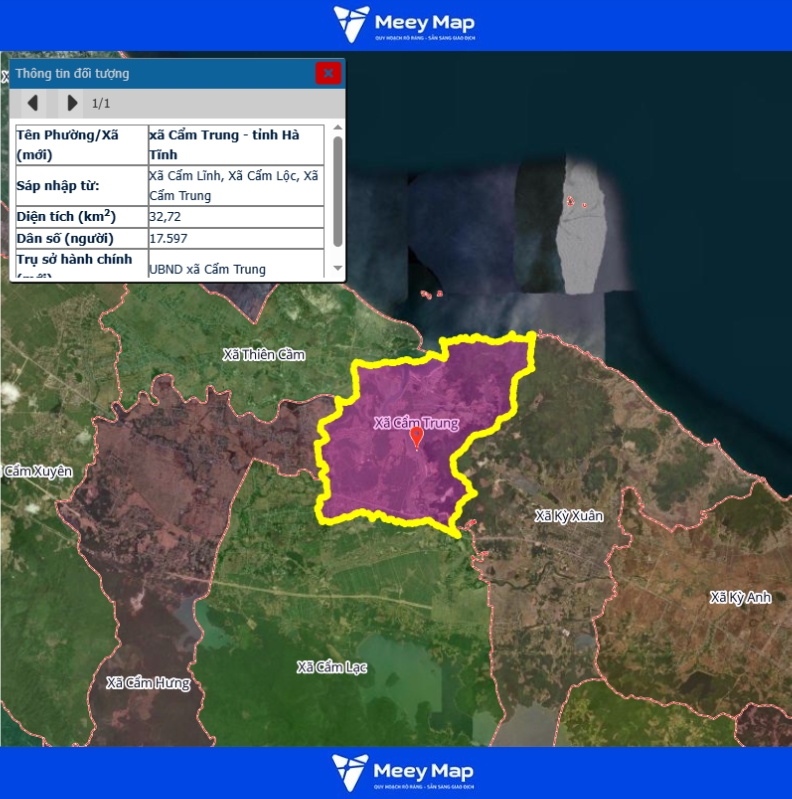Select the Xã Kỳ Xuân map label
Image resolution: width=792 pixels, height=799 pixels.
(569, 516)
